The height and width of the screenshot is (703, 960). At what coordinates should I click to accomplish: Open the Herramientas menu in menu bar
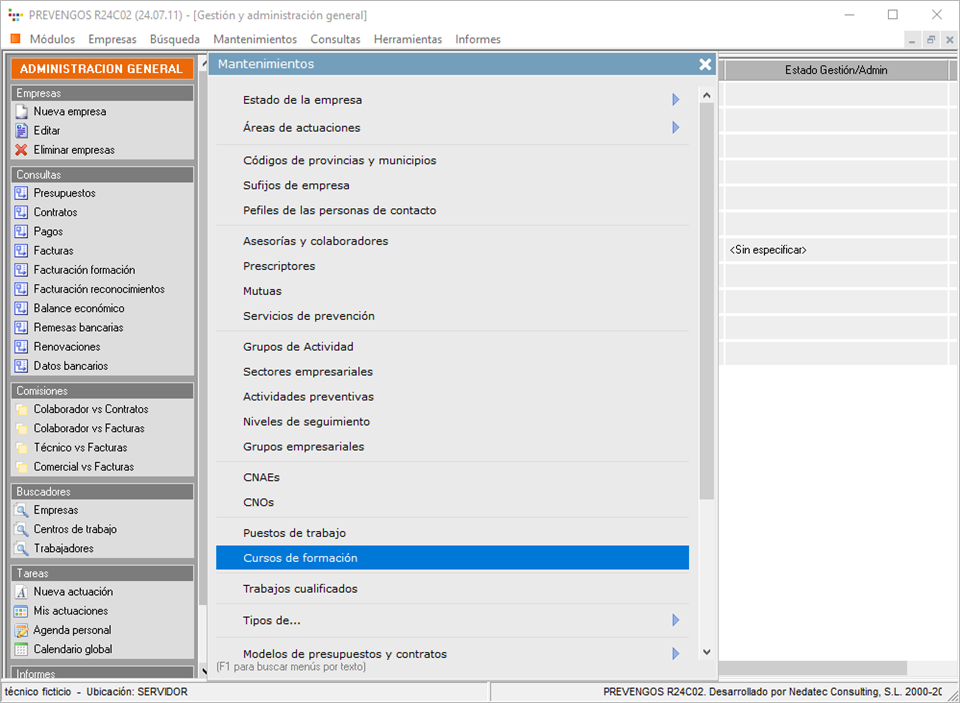[x=407, y=39]
